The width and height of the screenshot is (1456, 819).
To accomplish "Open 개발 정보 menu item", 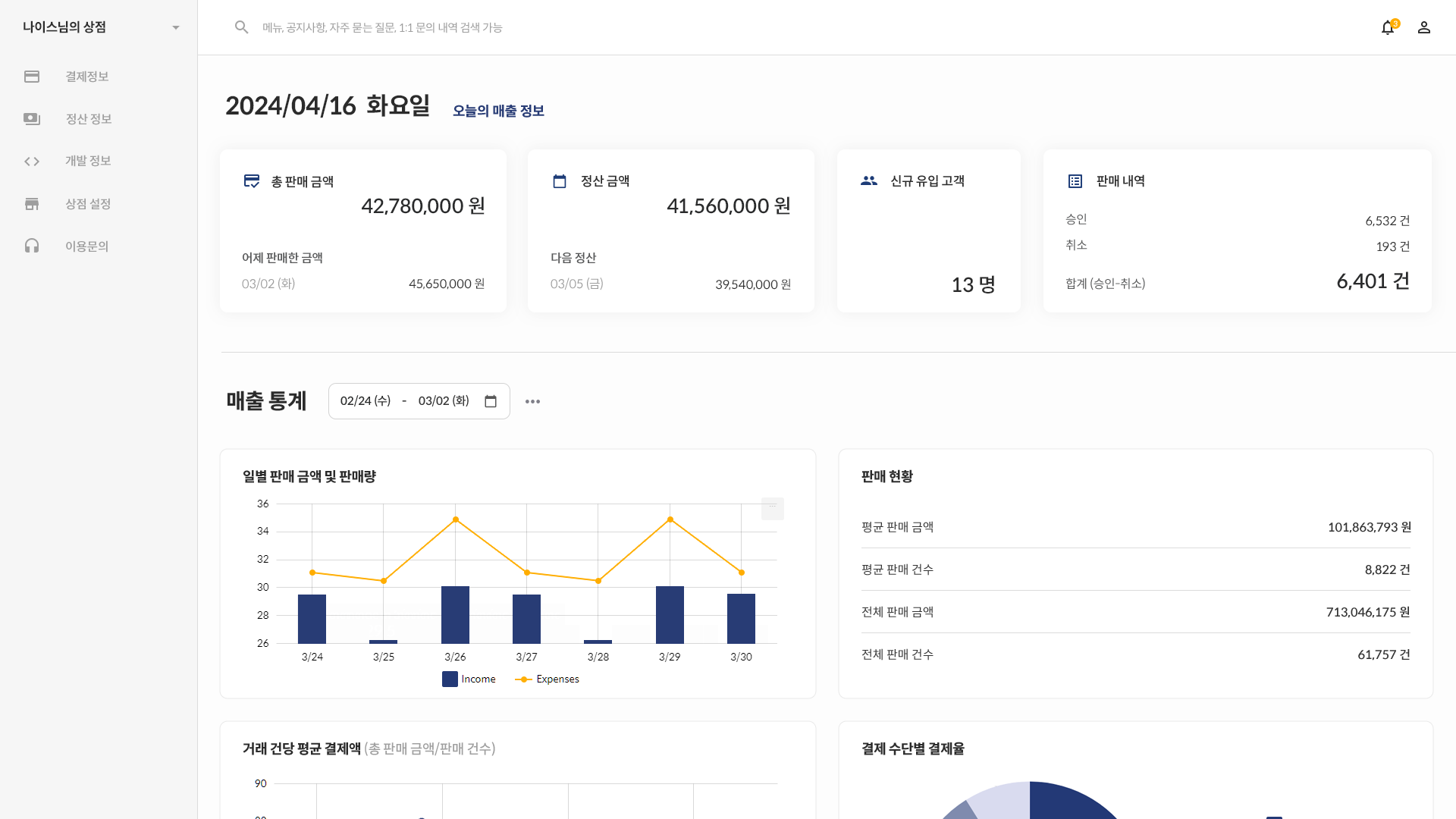I will click(88, 161).
